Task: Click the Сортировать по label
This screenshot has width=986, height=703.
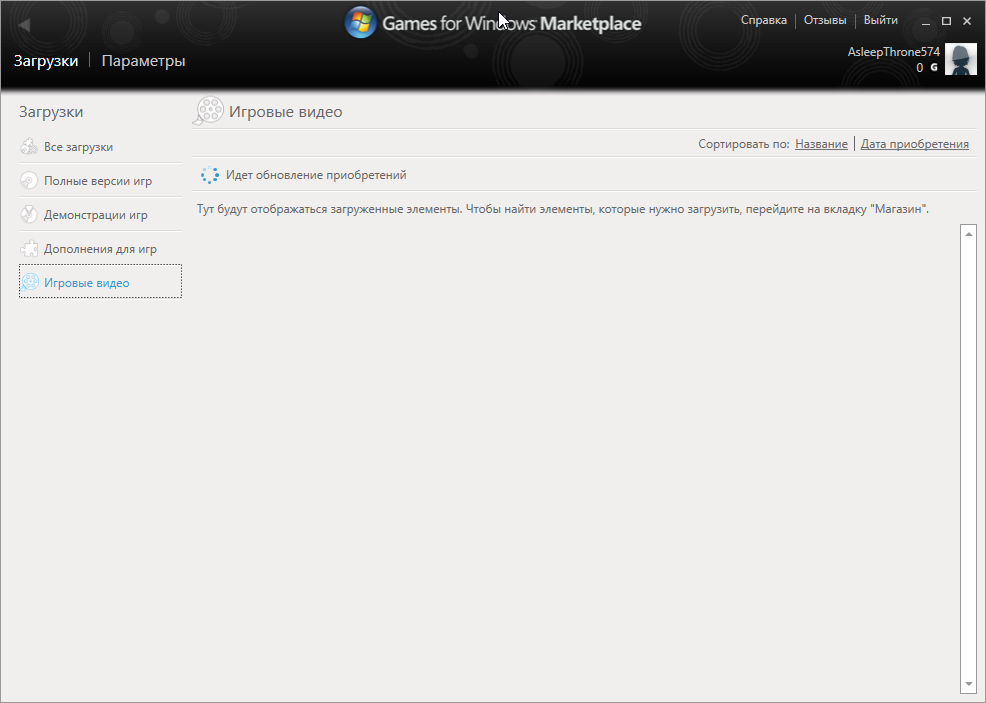Action: (743, 144)
